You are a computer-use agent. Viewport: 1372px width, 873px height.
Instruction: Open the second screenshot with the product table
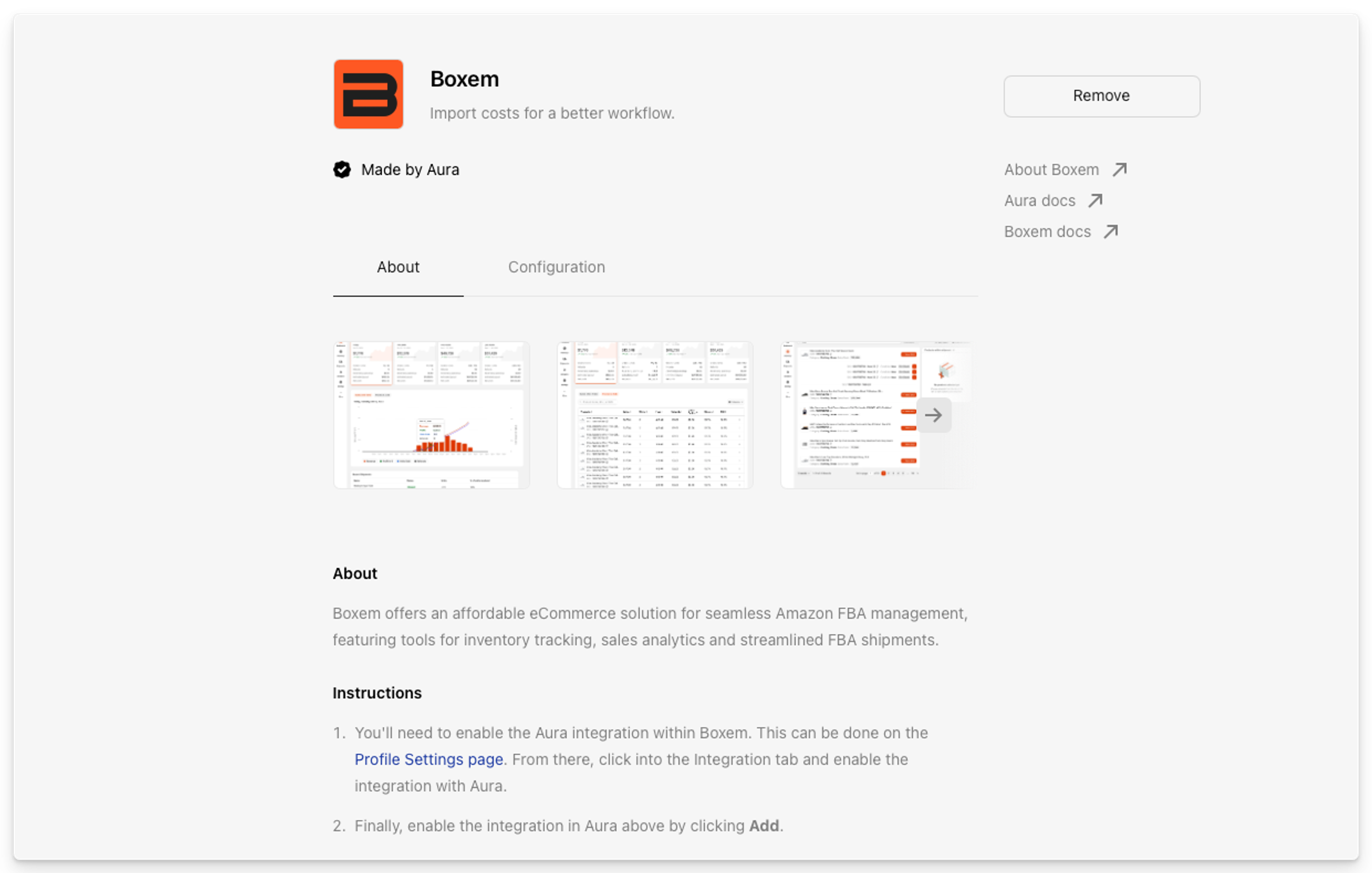pyautogui.click(x=655, y=415)
